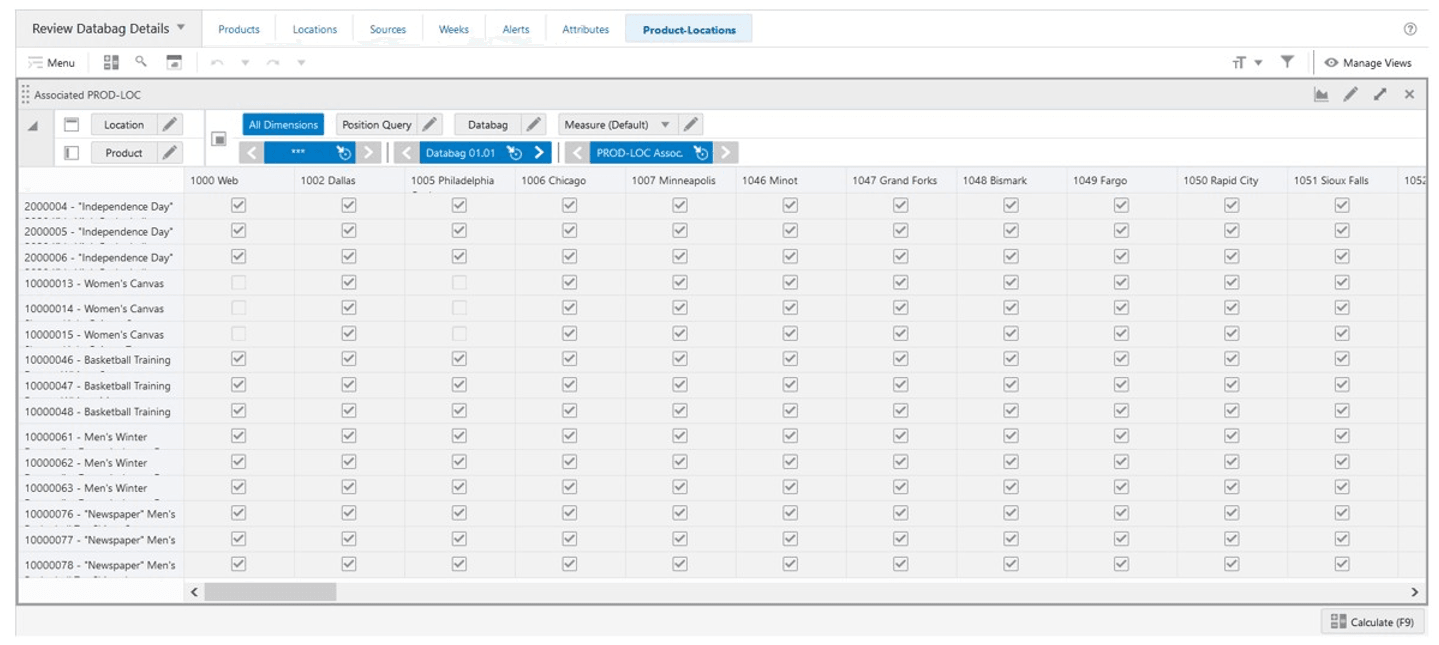Click the search magnifier icon

tap(141, 62)
